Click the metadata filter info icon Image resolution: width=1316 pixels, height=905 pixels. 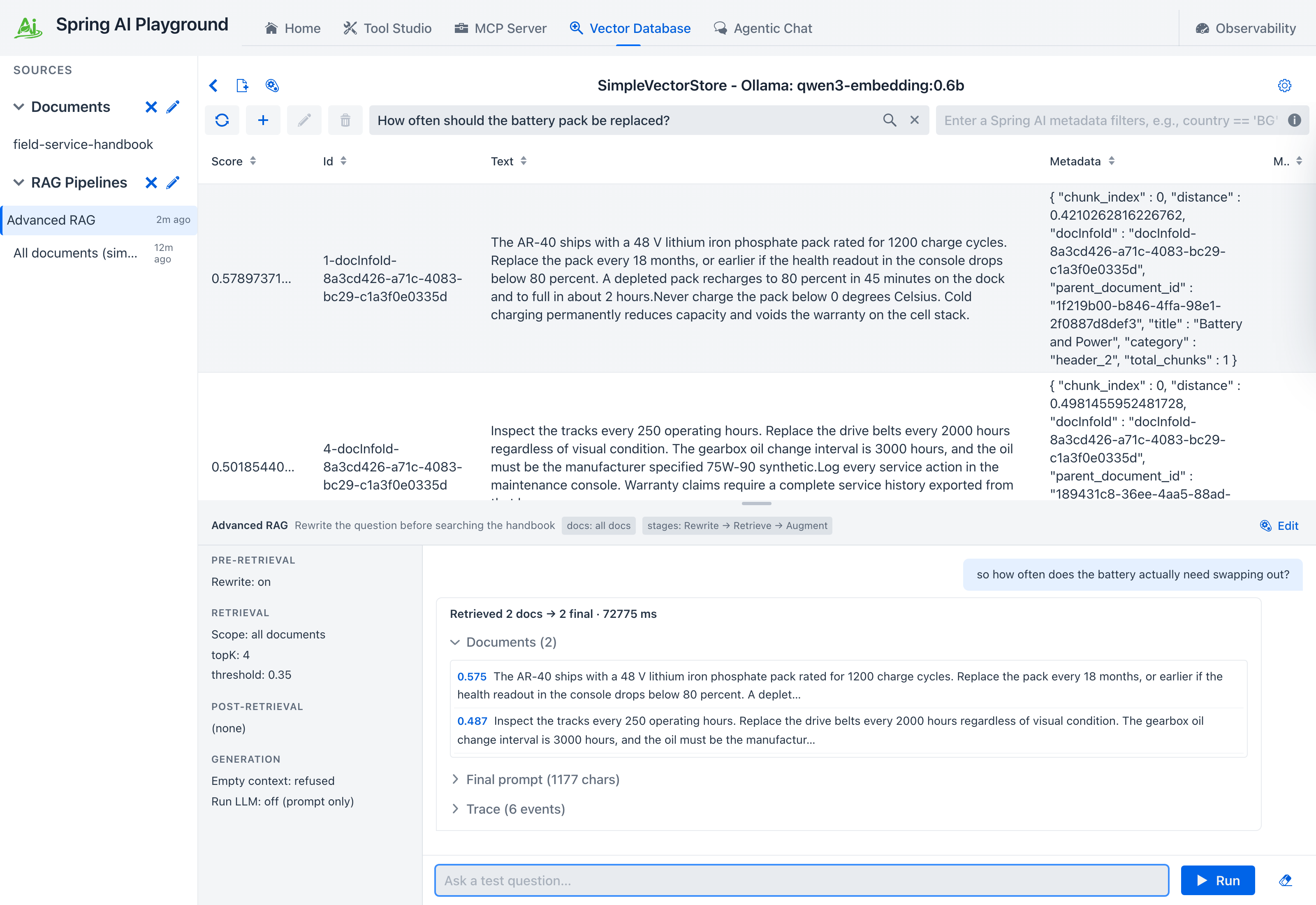click(1294, 120)
